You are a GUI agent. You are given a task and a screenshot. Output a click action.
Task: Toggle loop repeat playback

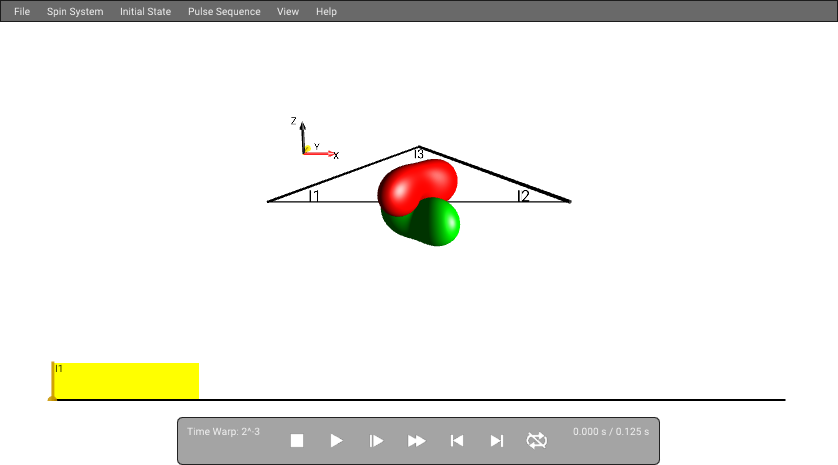coord(537,441)
